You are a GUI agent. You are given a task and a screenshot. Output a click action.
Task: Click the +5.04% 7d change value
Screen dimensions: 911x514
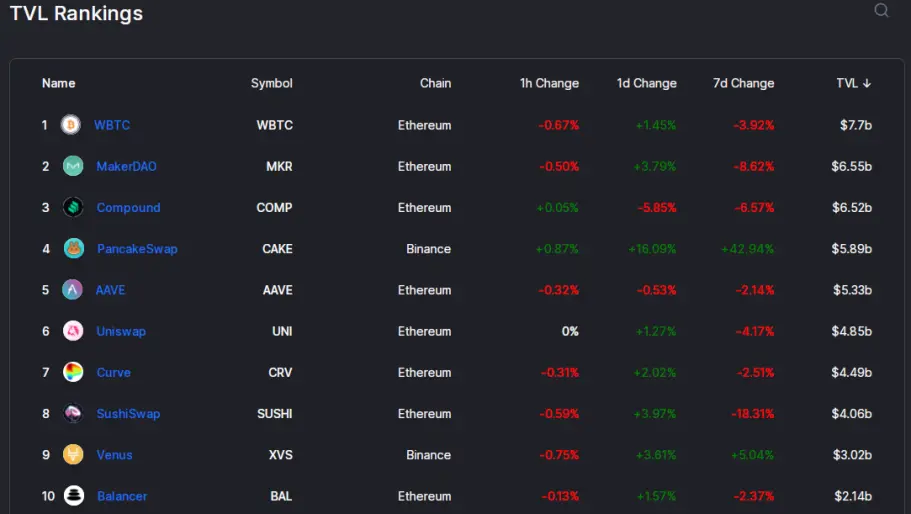pyautogui.click(x=752, y=455)
